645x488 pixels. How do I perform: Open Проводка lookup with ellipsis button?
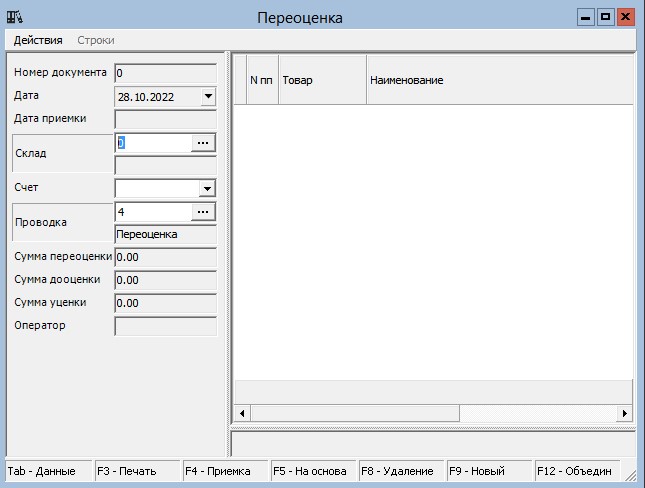click(203, 212)
